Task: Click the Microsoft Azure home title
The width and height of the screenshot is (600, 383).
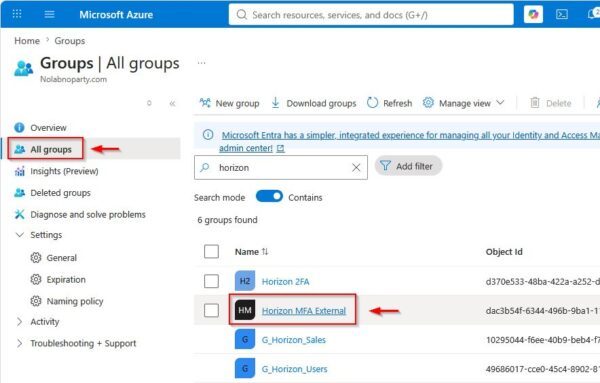Action: pyautogui.click(x=116, y=15)
